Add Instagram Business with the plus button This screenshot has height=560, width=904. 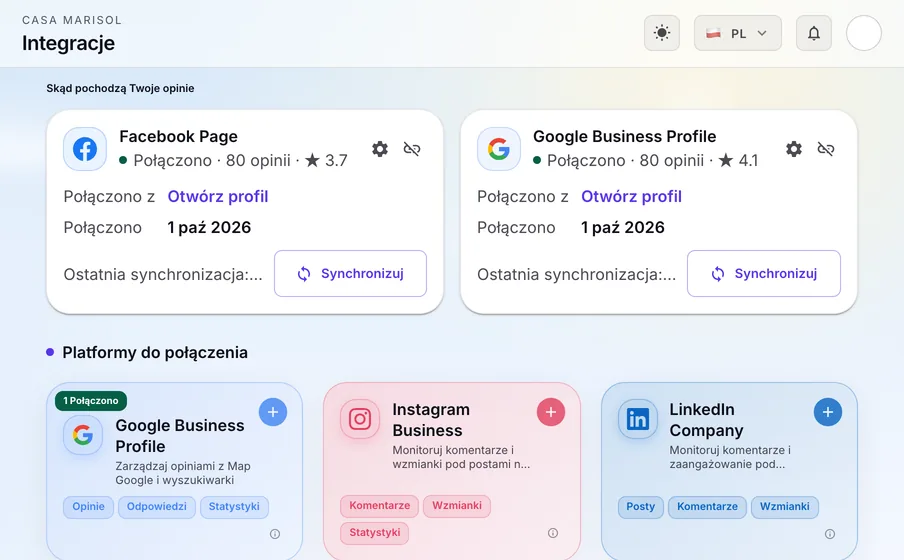tap(551, 412)
